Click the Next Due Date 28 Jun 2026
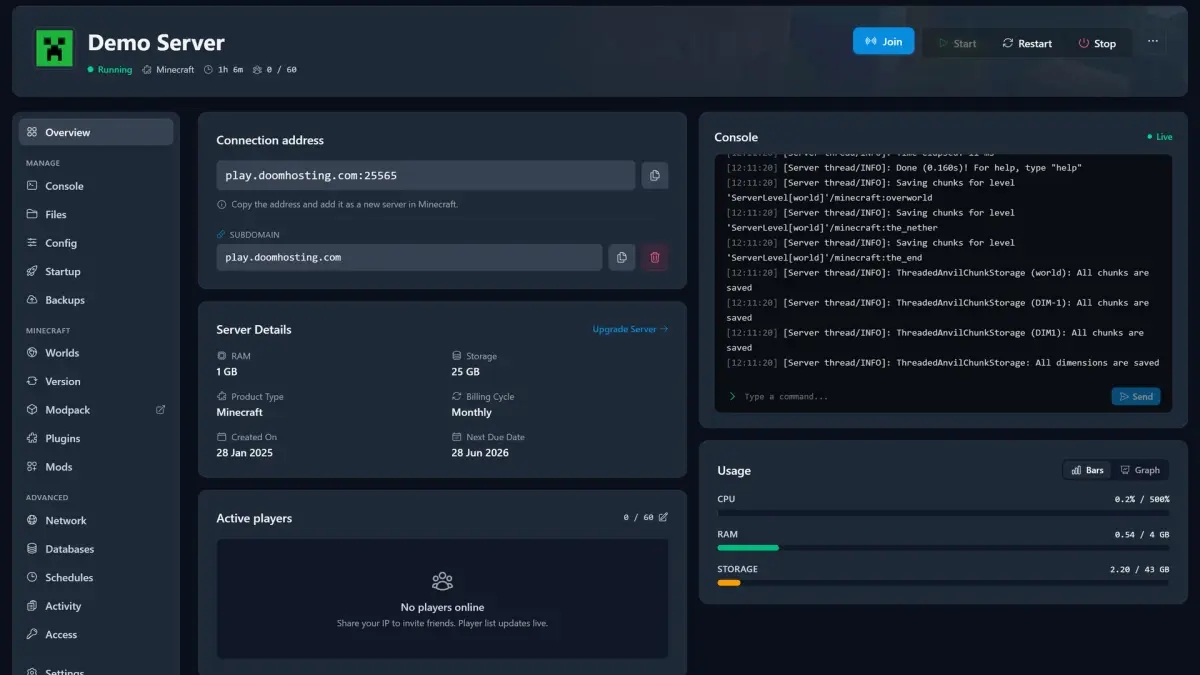1200x675 pixels. 480,453
